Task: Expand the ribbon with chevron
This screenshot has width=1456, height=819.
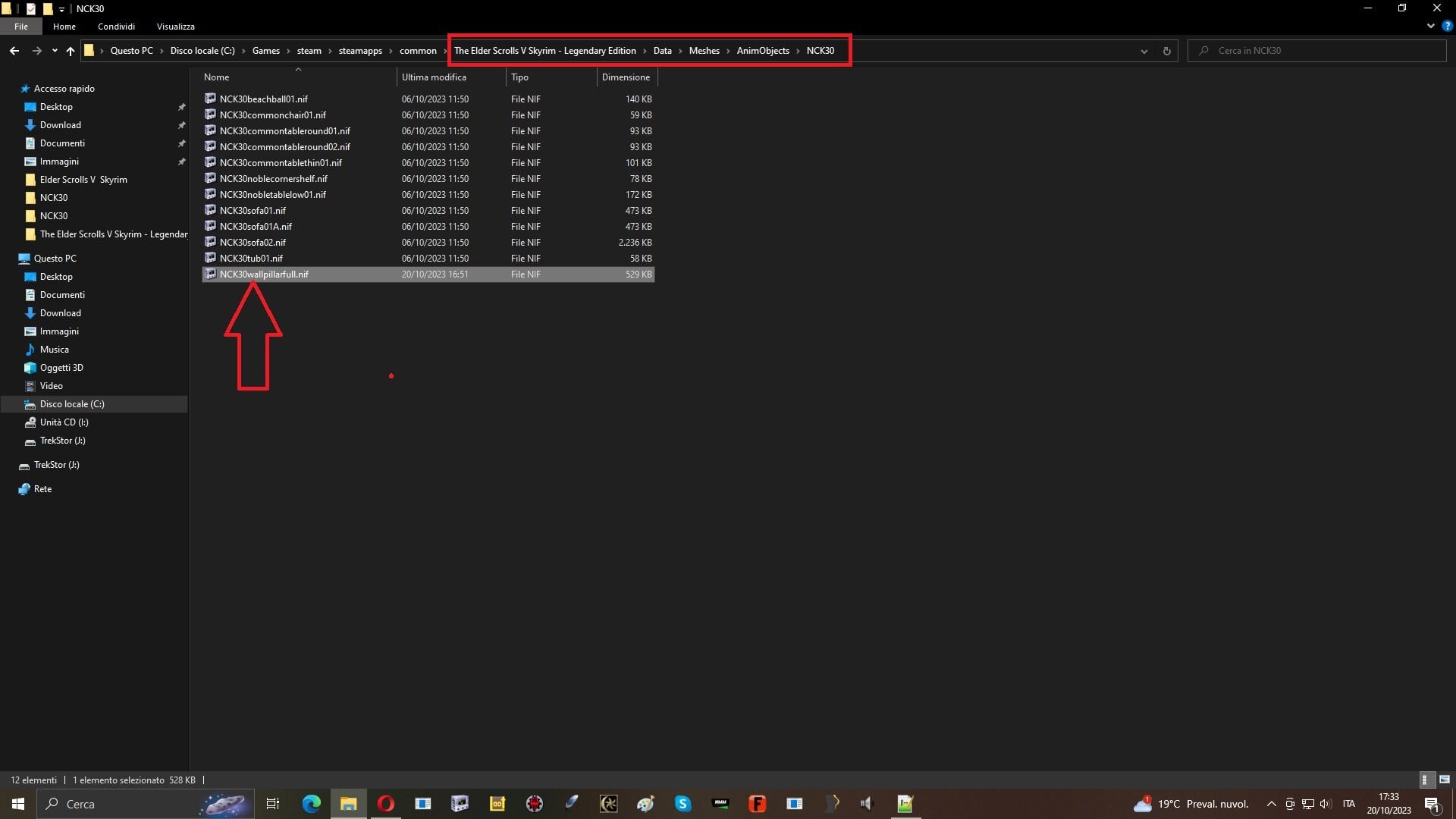Action: tap(1430, 26)
